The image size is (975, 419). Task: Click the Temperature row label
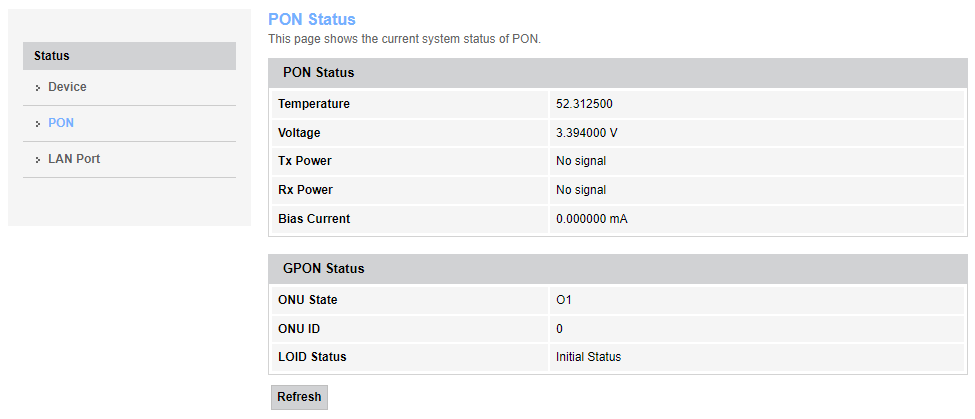point(314,104)
